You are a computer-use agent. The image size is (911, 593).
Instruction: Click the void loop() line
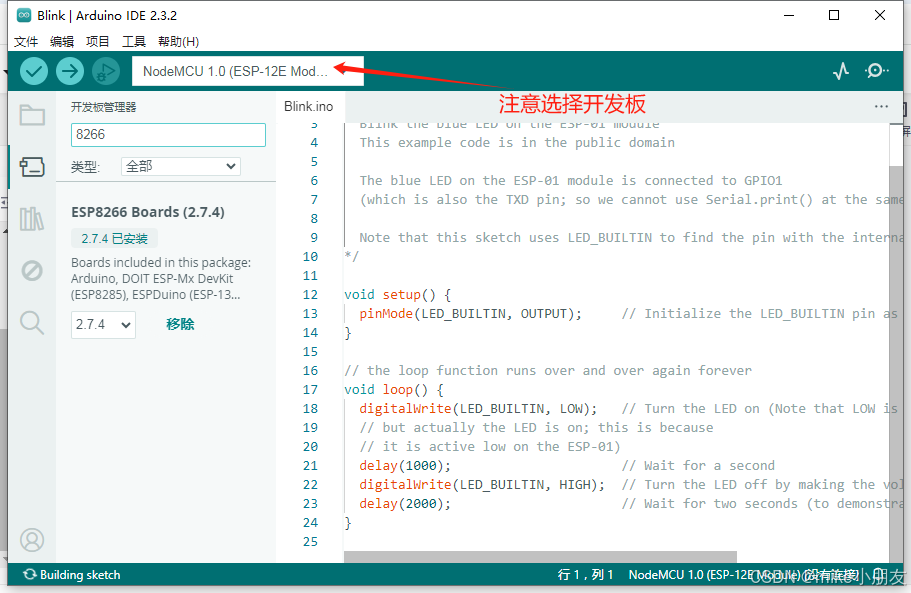(393, 390)
